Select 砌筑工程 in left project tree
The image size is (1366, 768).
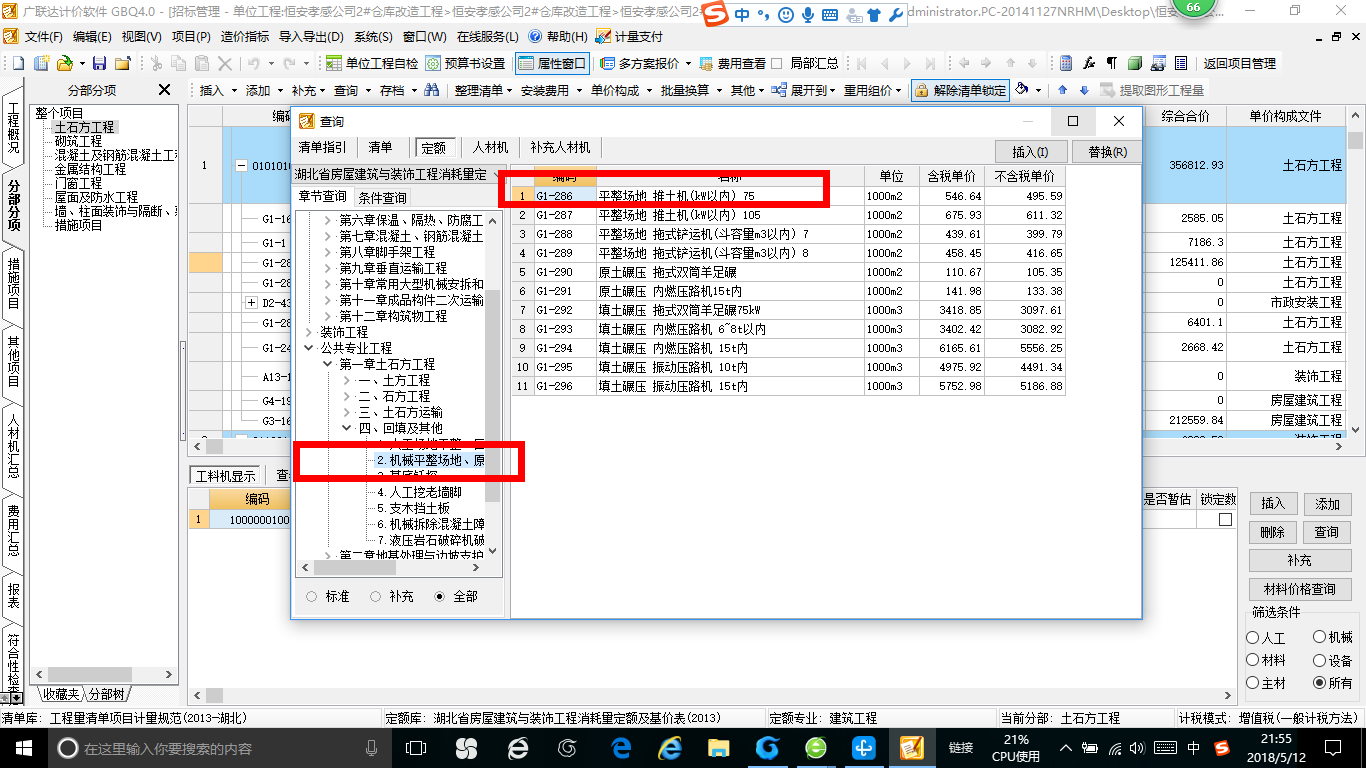tap(78, 142)
